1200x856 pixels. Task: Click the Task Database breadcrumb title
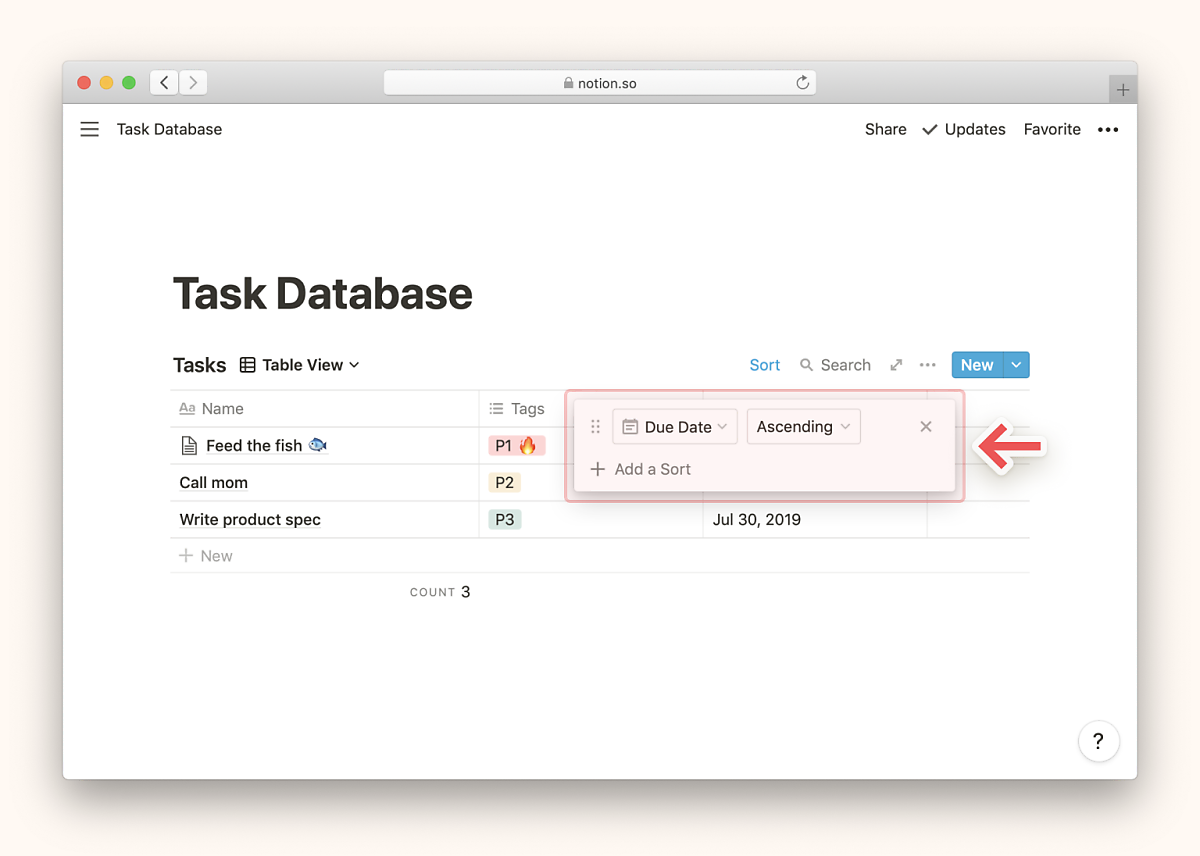pyautogui.click(x=169, y=129)
